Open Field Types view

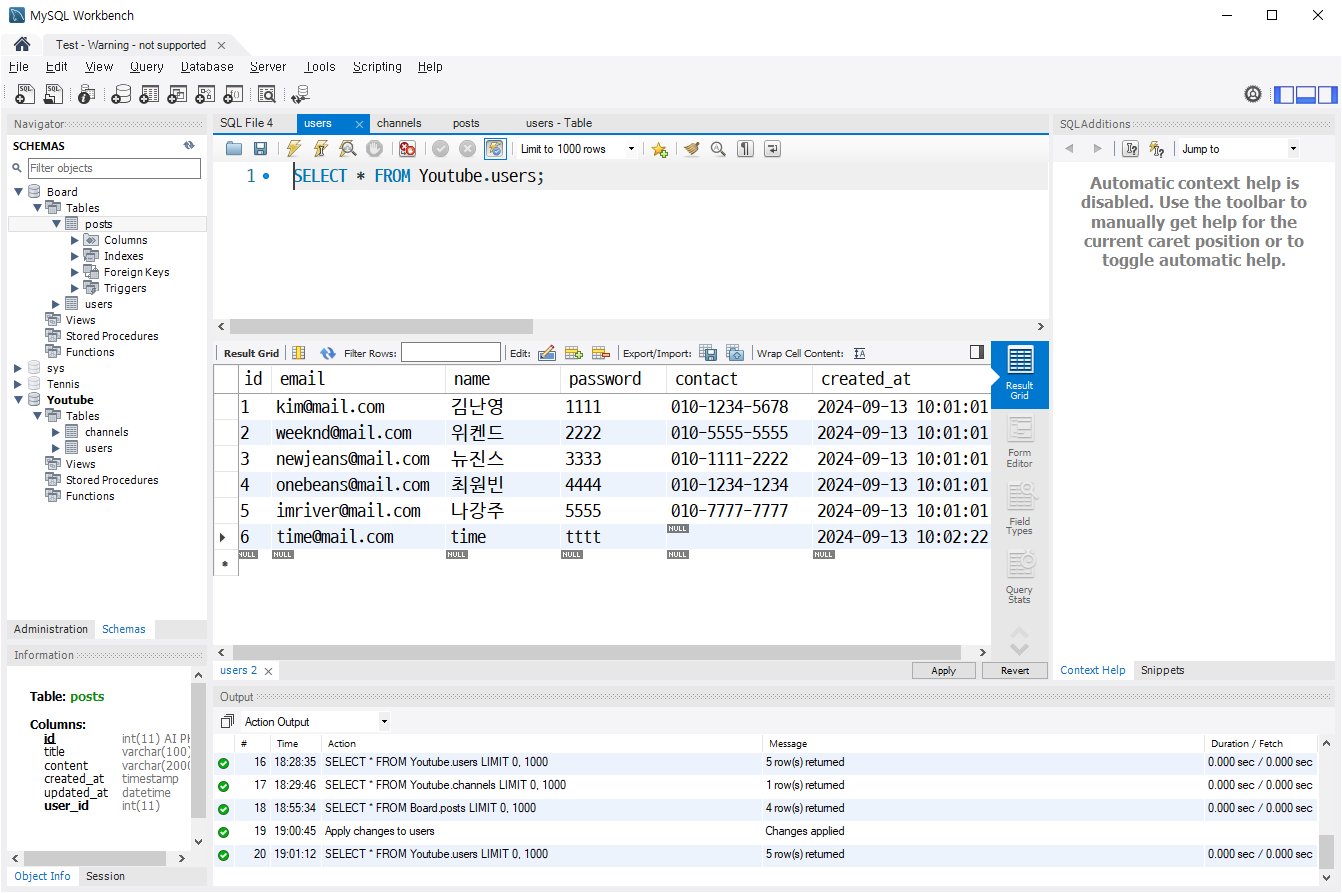pyautogui.click(x=1020, y=510)
